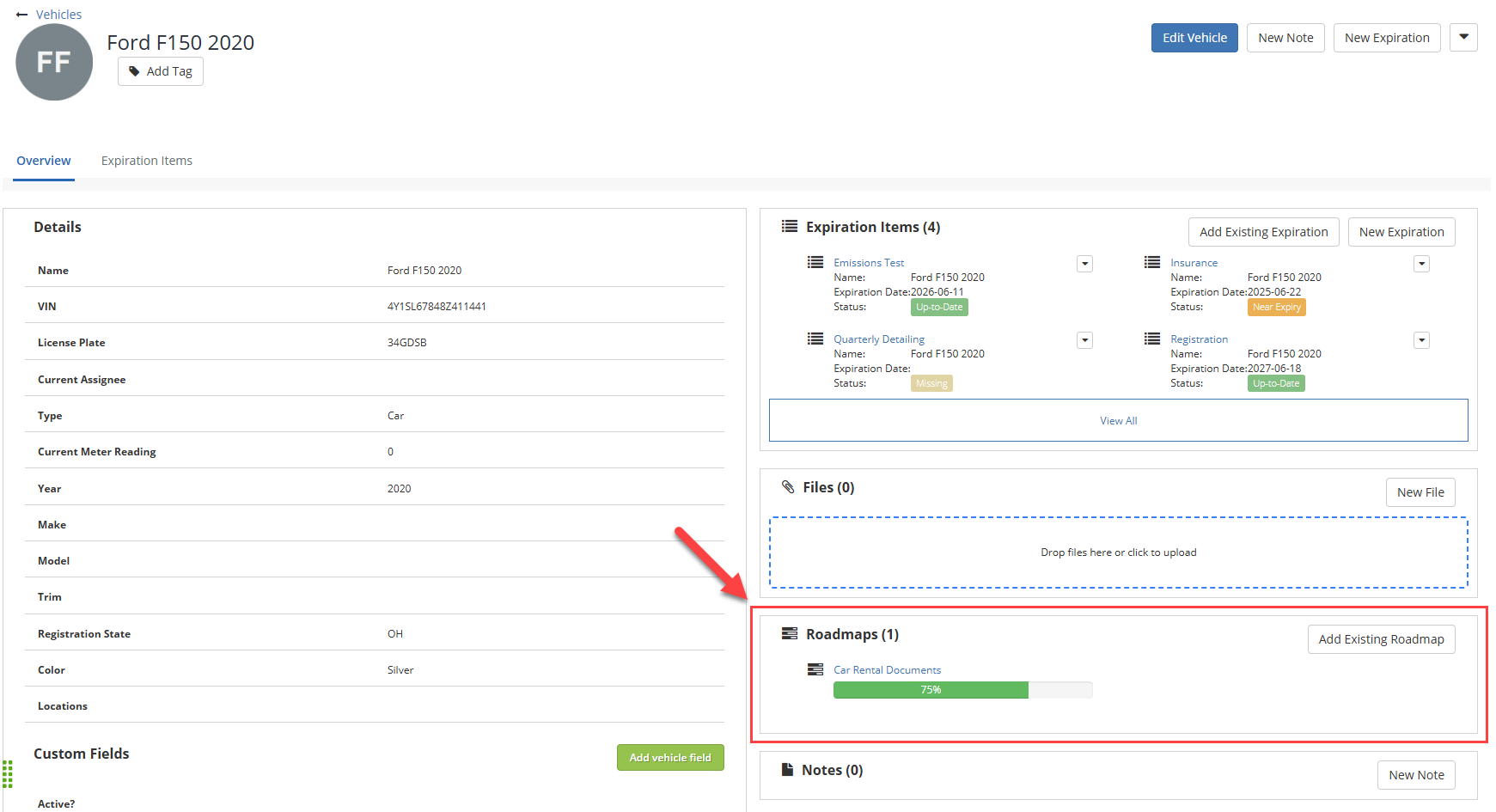Open the Car Rental Documents roadmap link
1496x812 pixels.
[x=887, y=669]
